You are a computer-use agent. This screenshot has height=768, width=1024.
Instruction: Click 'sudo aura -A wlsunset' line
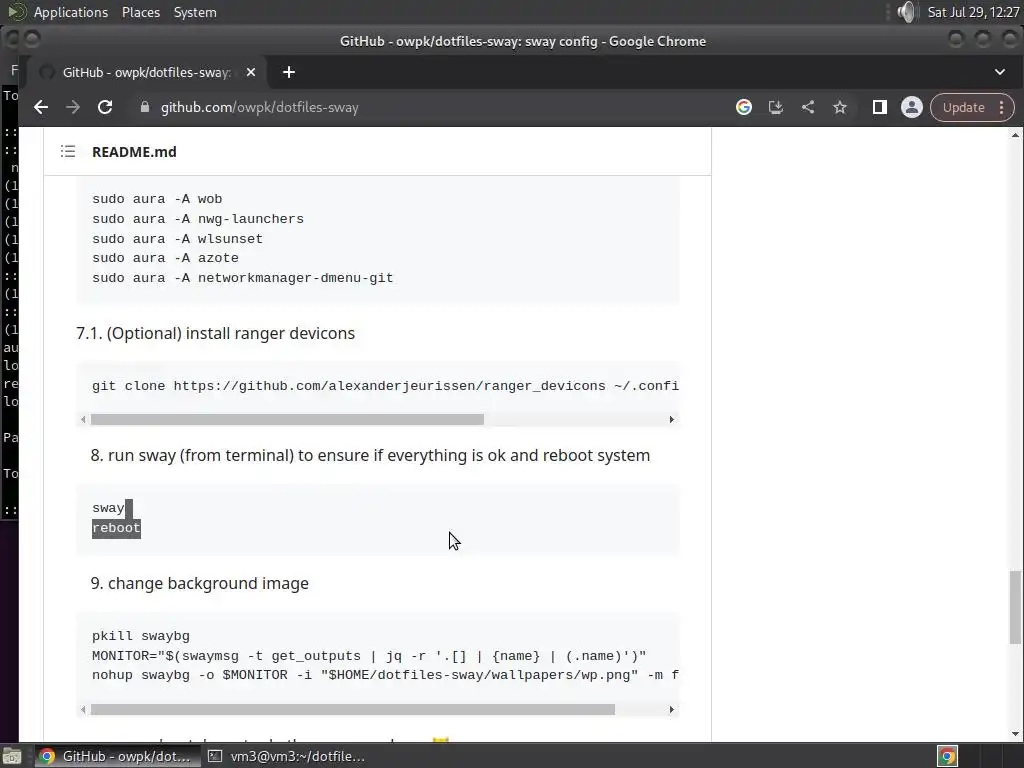(177, 238)
